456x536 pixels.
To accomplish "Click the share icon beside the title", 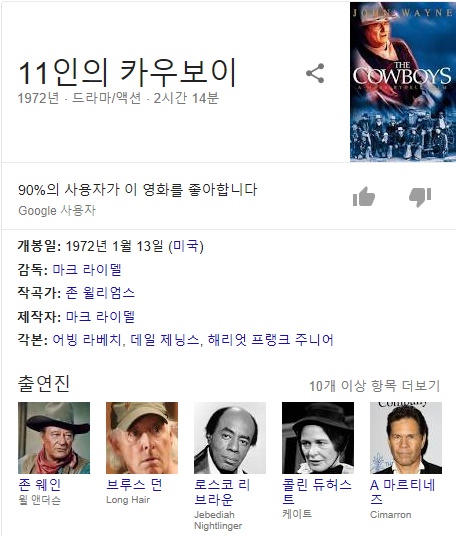I will click(315, 73).
